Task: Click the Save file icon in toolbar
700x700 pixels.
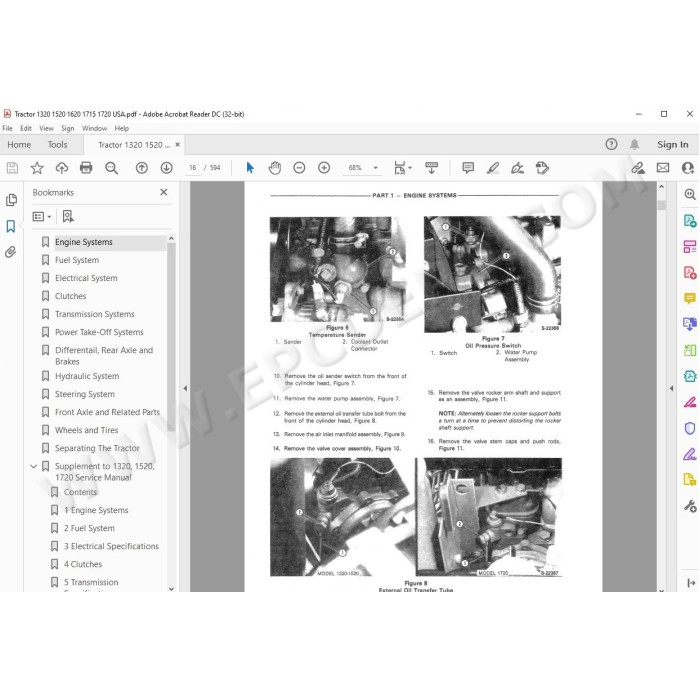Action: tap(12, 168)
